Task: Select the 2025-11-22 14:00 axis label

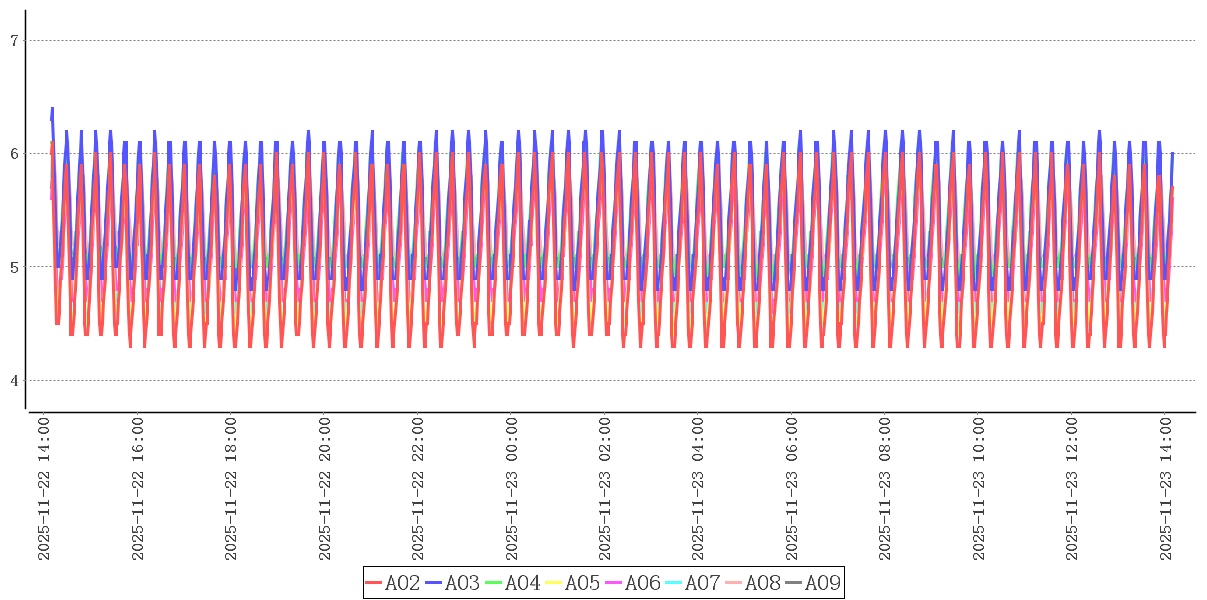Action: pos(44,489)
